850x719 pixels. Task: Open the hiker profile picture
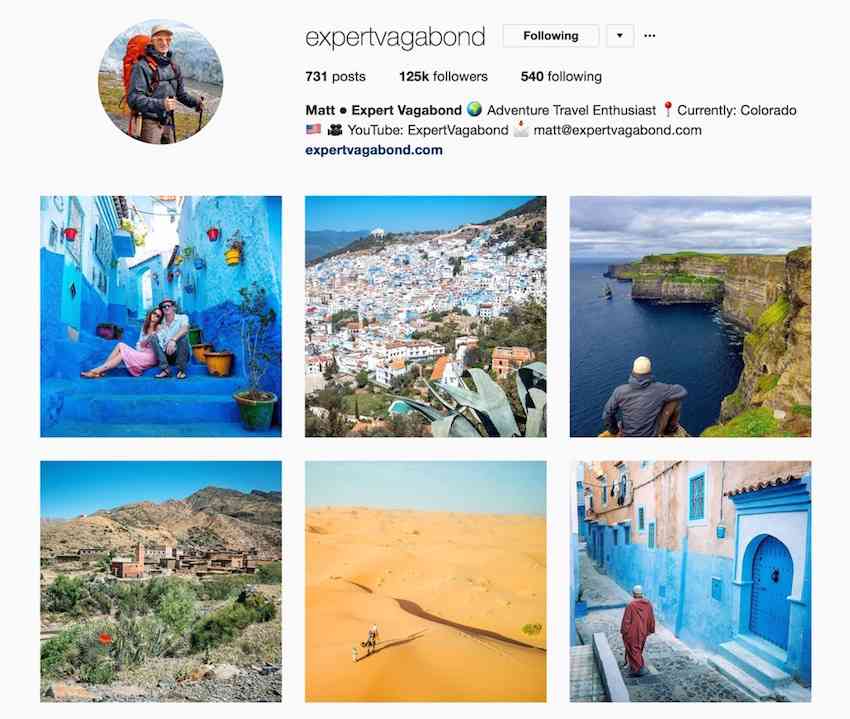pyautogui.click(x=160, y=81)
